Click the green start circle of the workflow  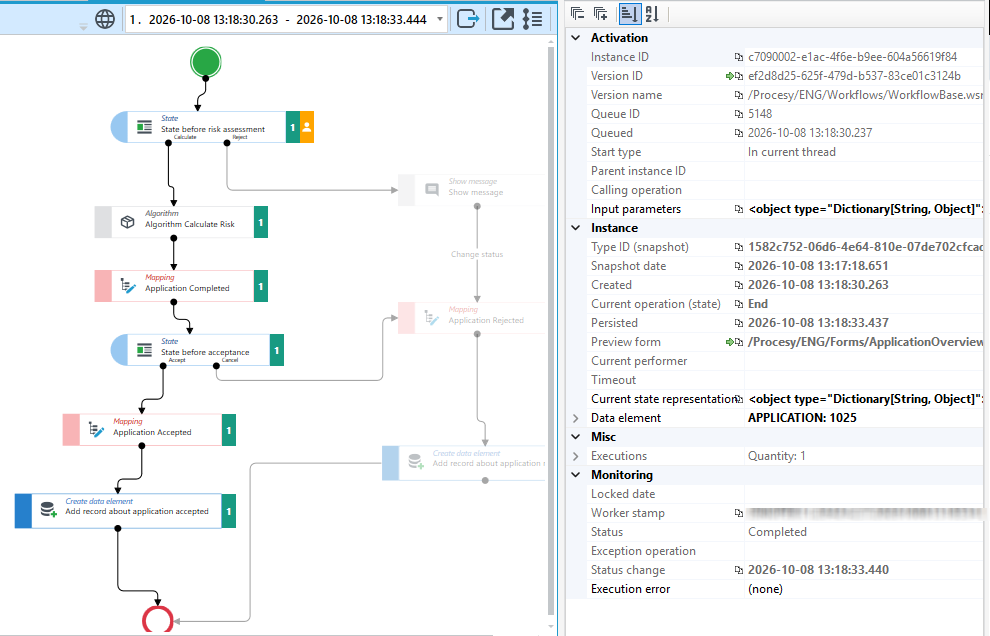[x=206, y=63]
